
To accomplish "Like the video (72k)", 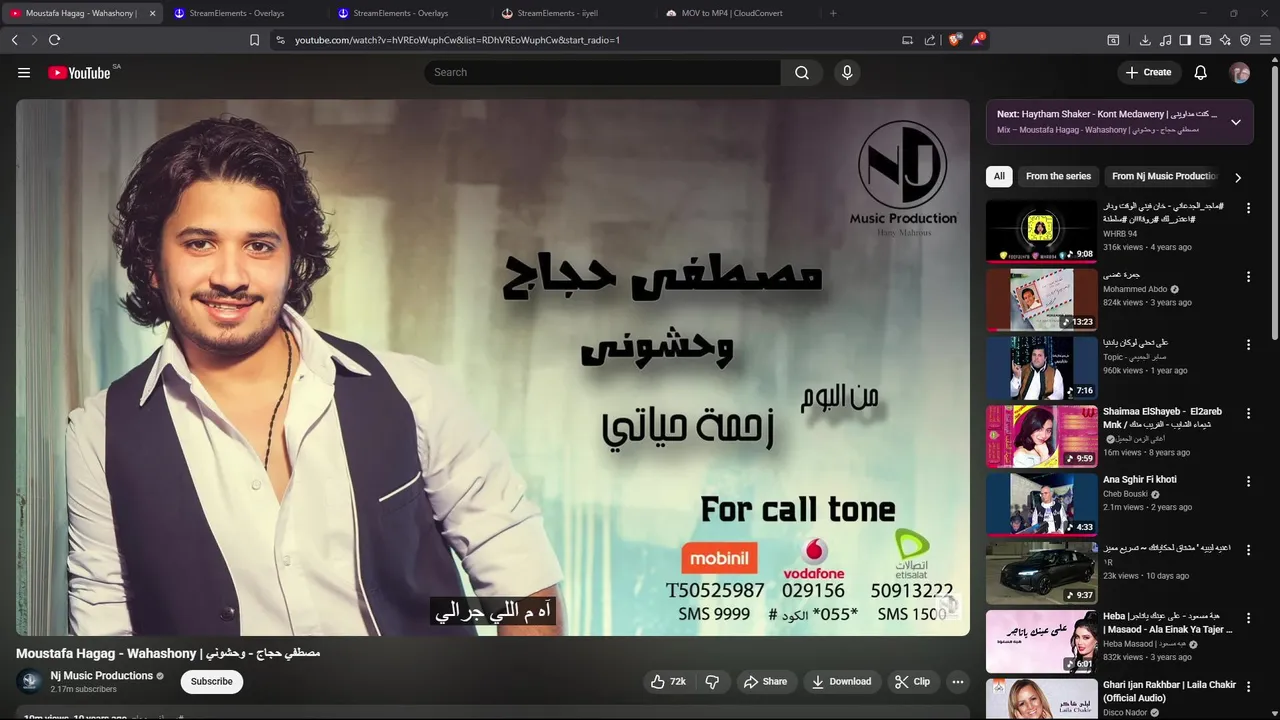I will [668, 682].
